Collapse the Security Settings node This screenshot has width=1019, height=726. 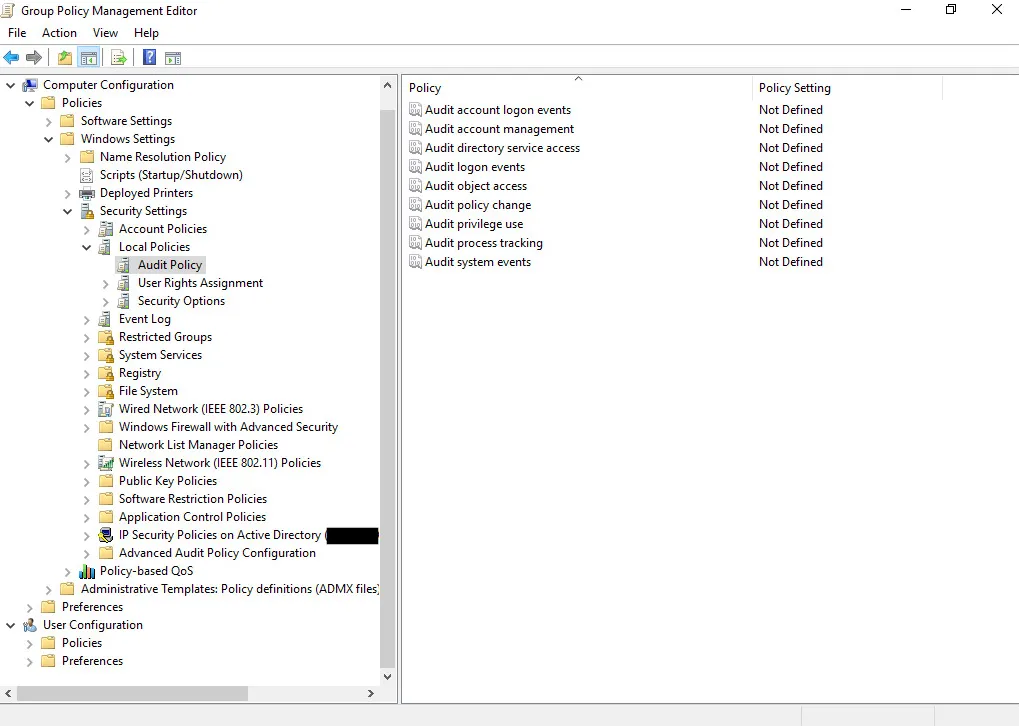67,210
